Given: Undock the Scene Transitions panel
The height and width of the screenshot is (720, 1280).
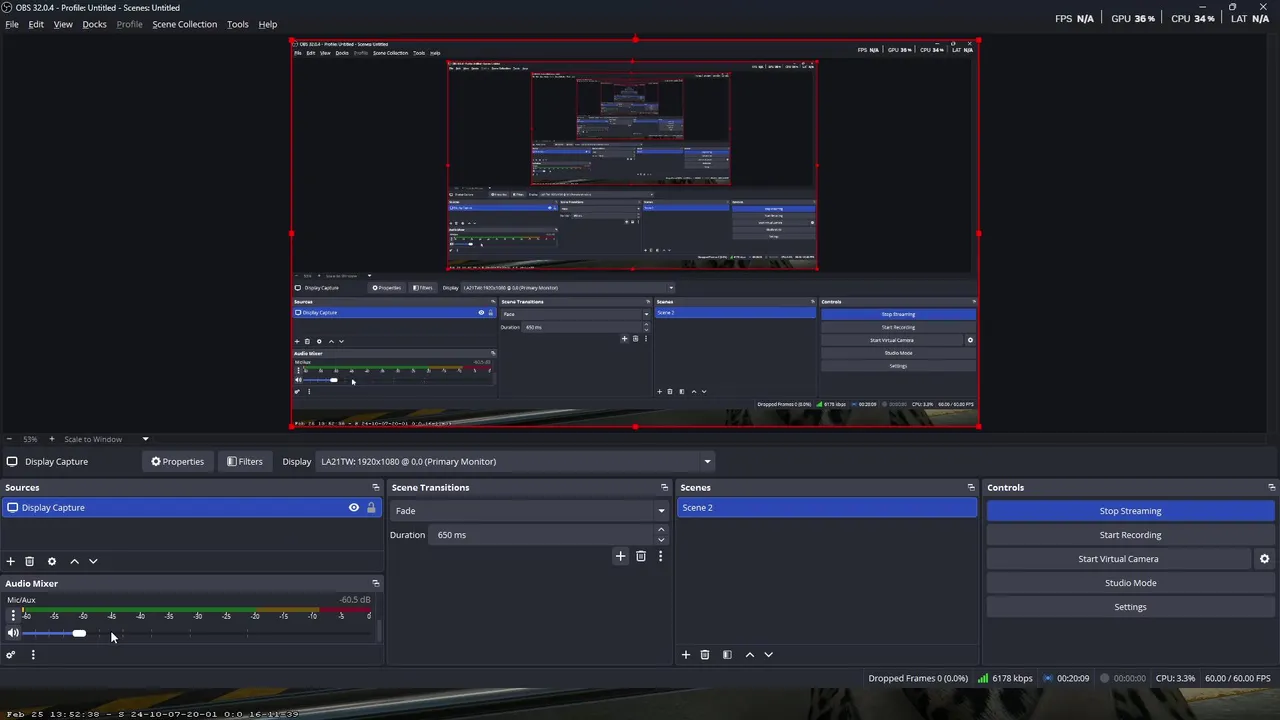Looking at the screenshot, I should tap(664, 487).
